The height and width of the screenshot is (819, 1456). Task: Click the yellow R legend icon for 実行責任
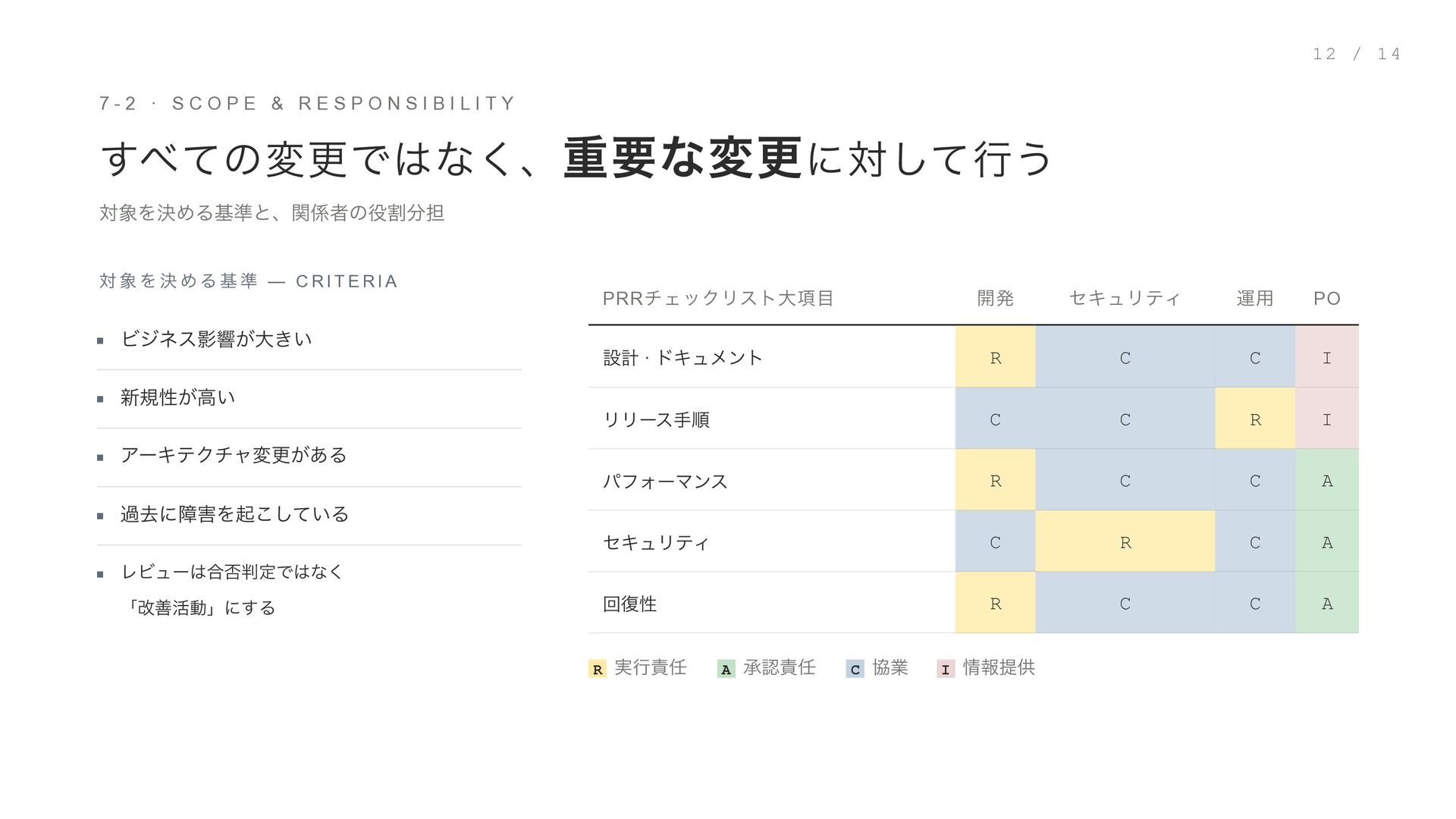coord(597,669)
